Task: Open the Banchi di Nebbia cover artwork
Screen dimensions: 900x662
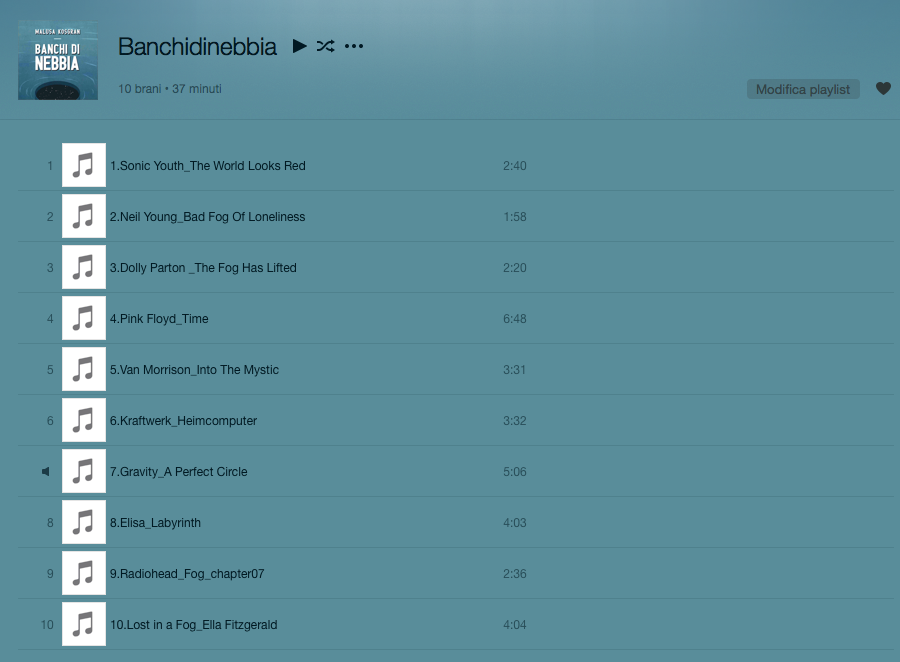Action: click(x=58, y=60)
